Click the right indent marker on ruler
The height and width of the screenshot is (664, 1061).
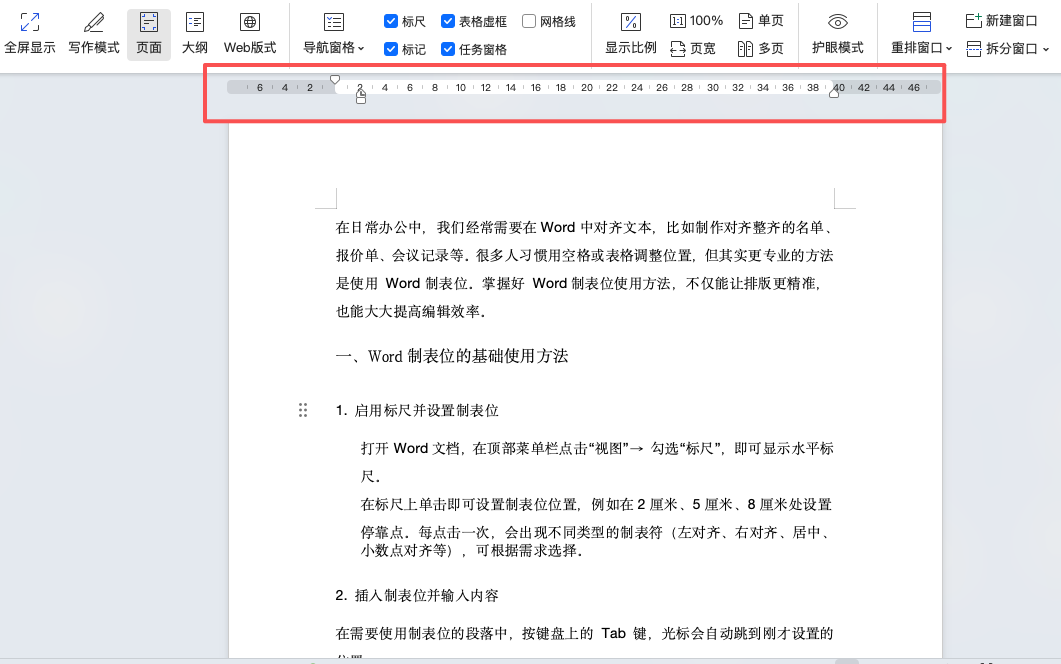pos(834,93)
